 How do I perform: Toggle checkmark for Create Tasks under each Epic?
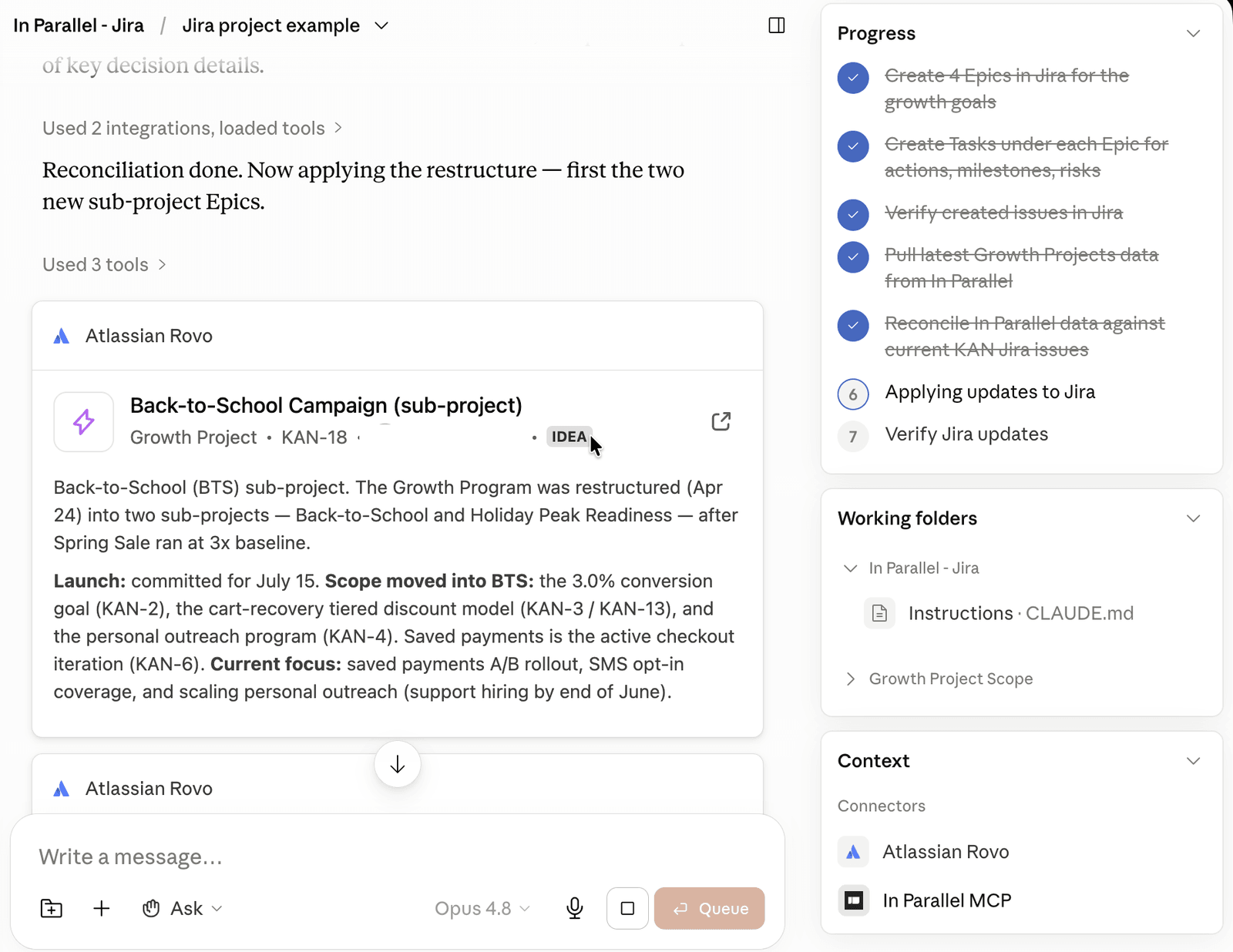pos(853,146)
